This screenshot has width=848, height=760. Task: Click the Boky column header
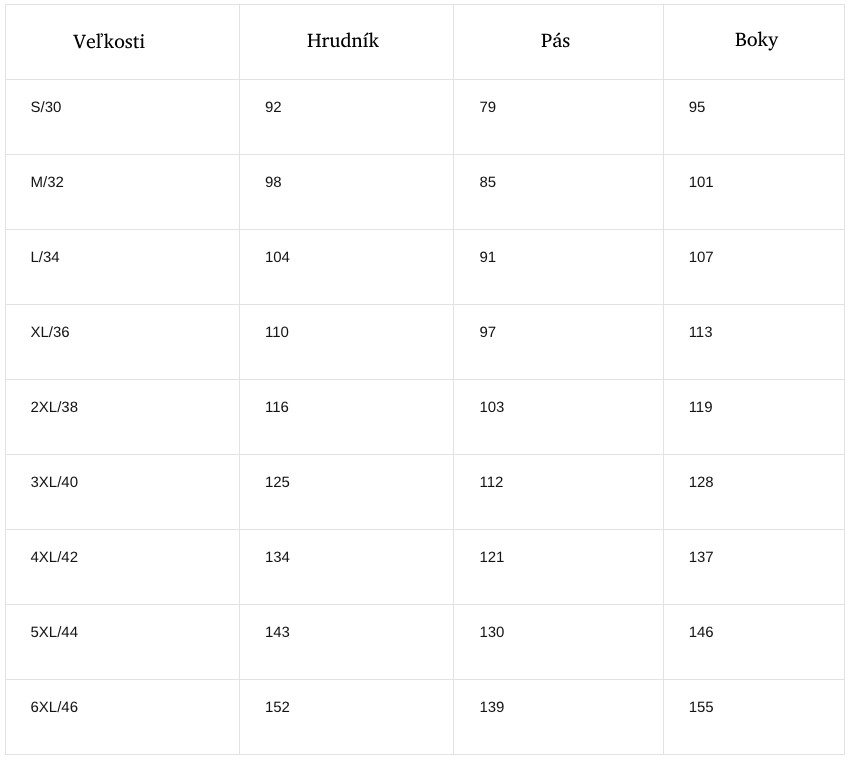[753, 42]
